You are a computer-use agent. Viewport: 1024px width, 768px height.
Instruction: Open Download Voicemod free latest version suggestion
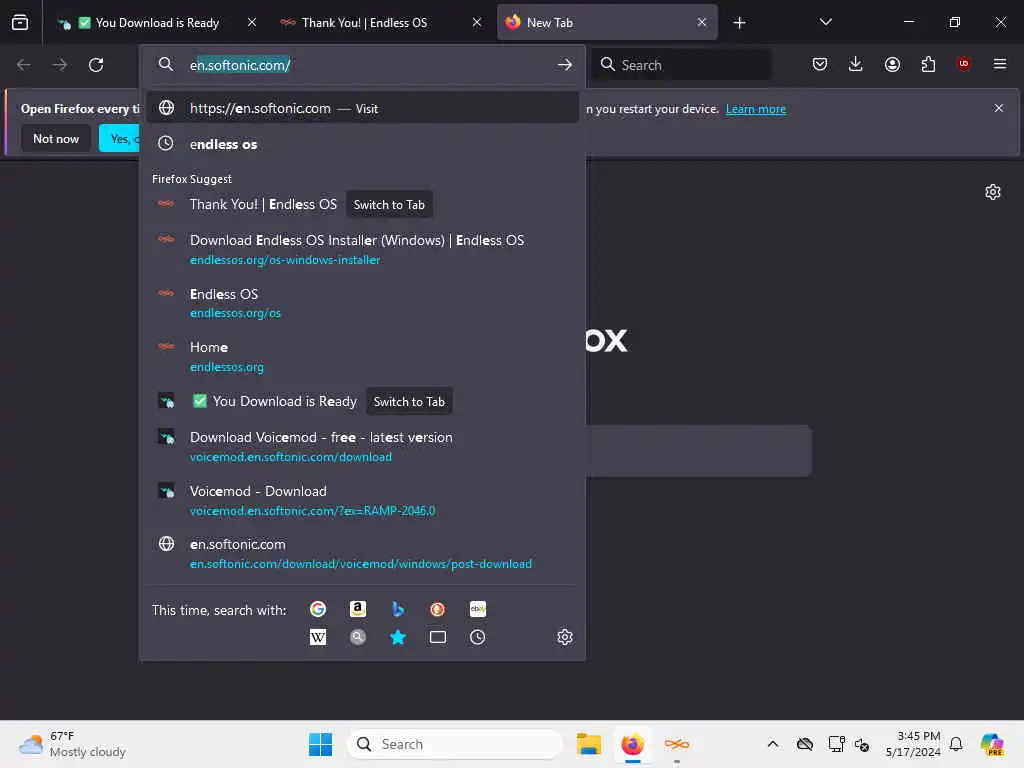coord(362,447)
